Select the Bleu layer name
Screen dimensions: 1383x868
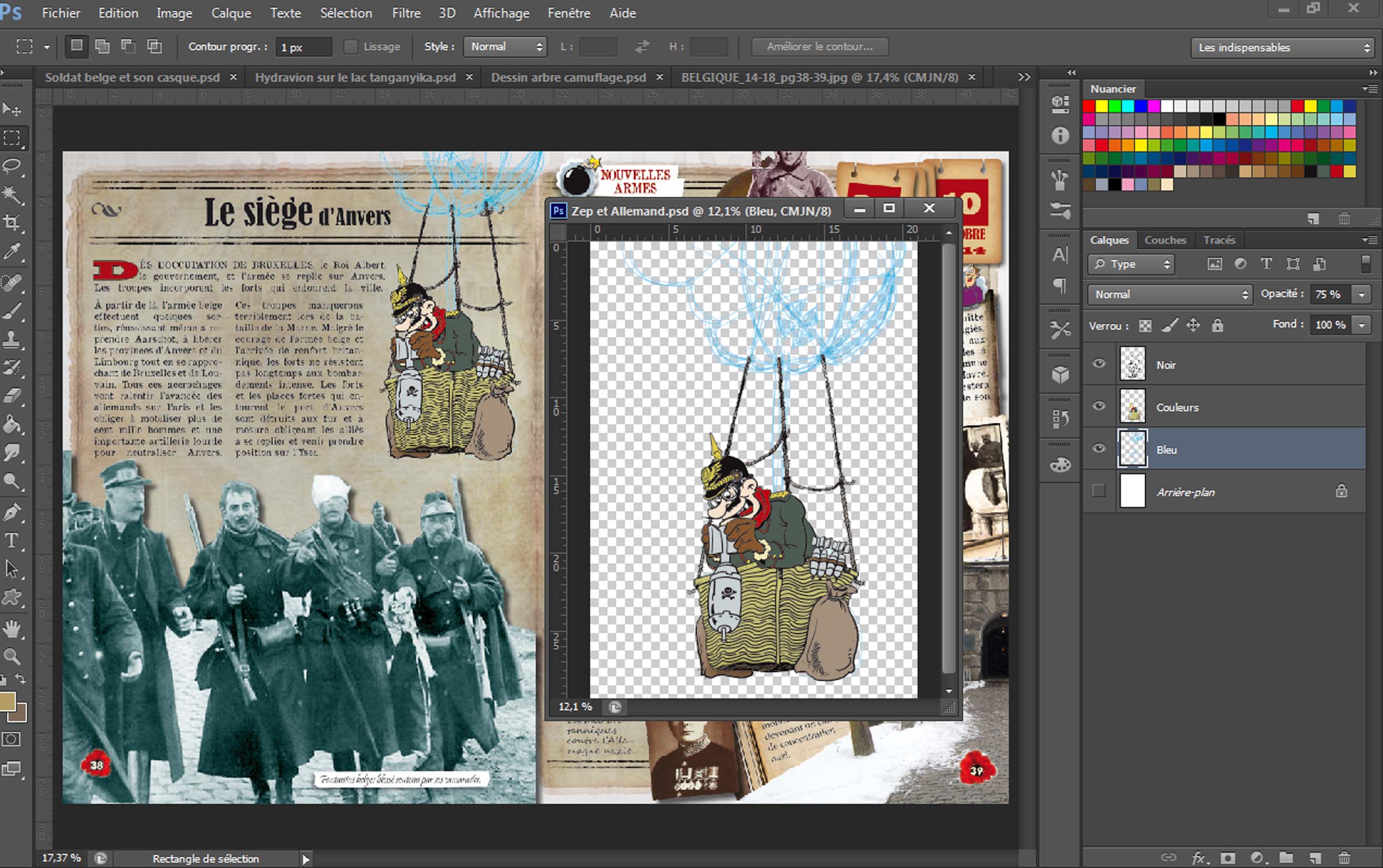click(x=1166, y=450)
